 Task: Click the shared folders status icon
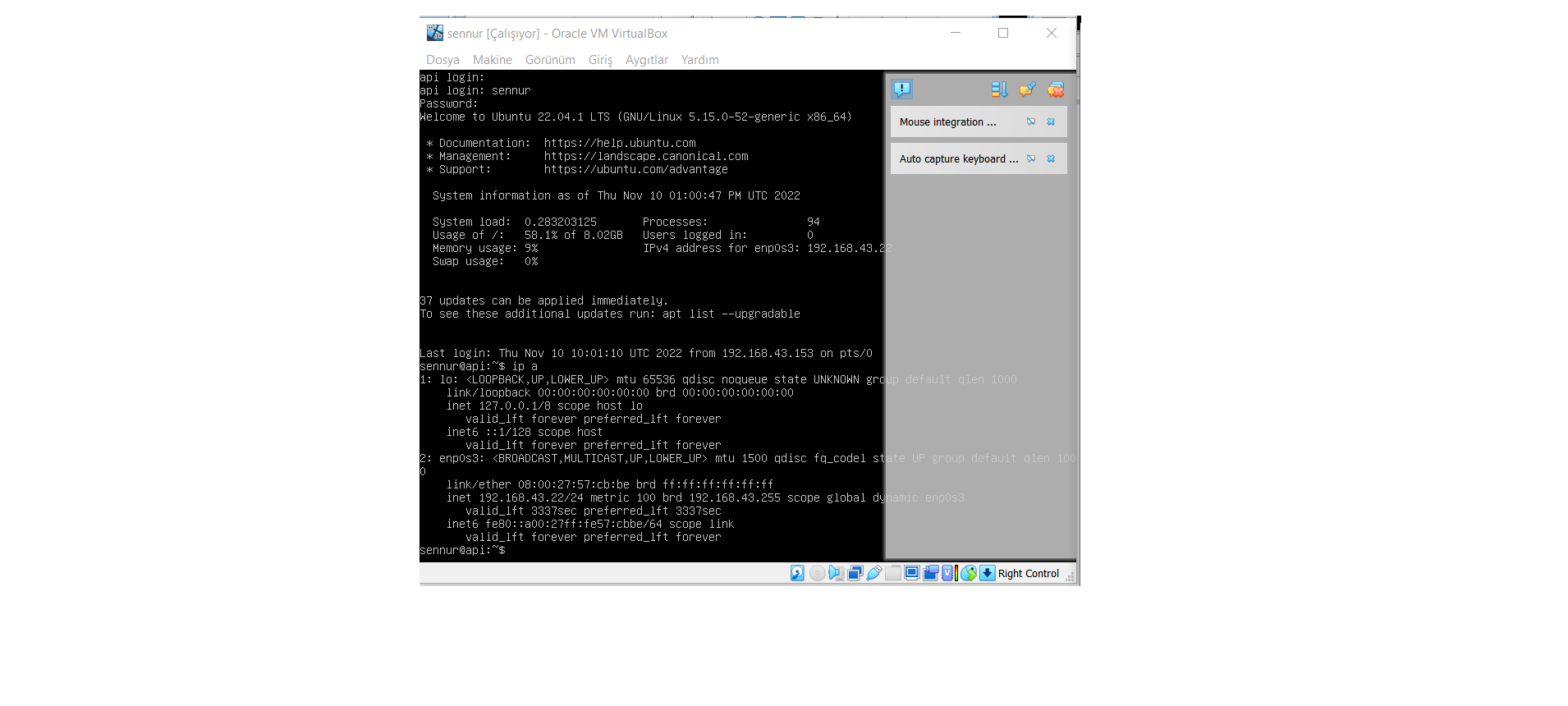pos(893,573)
